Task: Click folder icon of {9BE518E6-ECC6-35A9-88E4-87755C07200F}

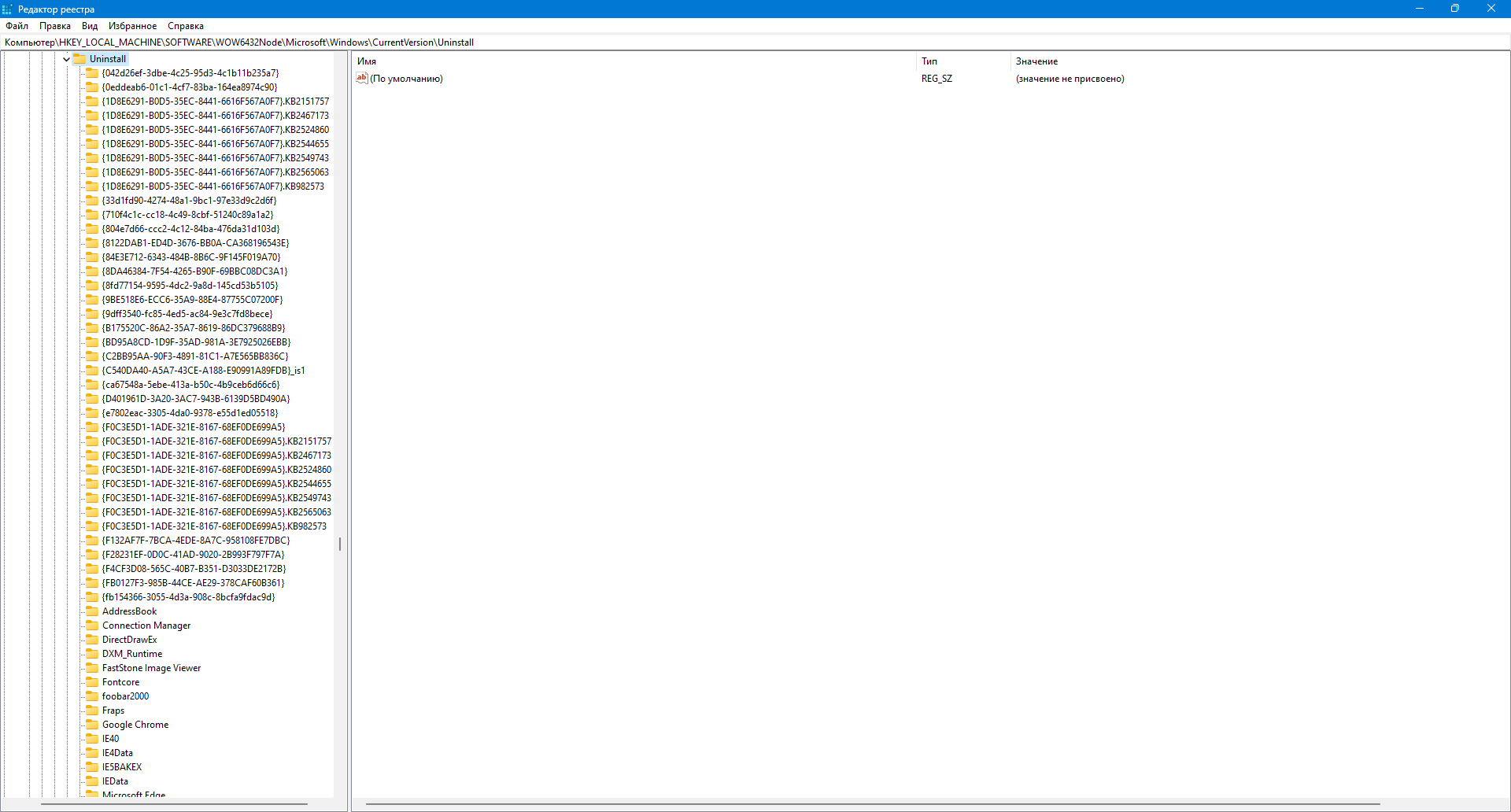Action: (x=92, y=300)
